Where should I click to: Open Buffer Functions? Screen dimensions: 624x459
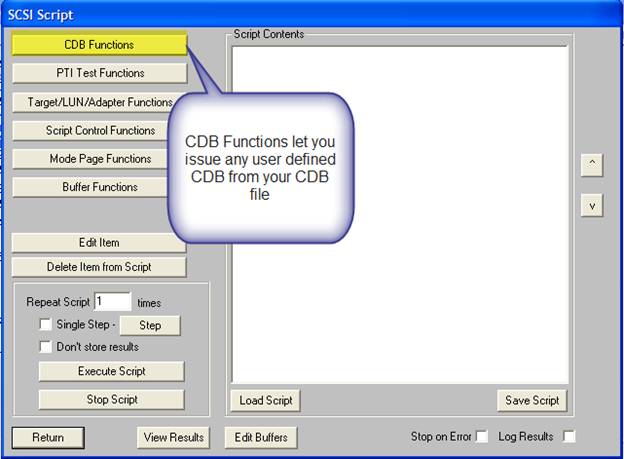point(99,187)
